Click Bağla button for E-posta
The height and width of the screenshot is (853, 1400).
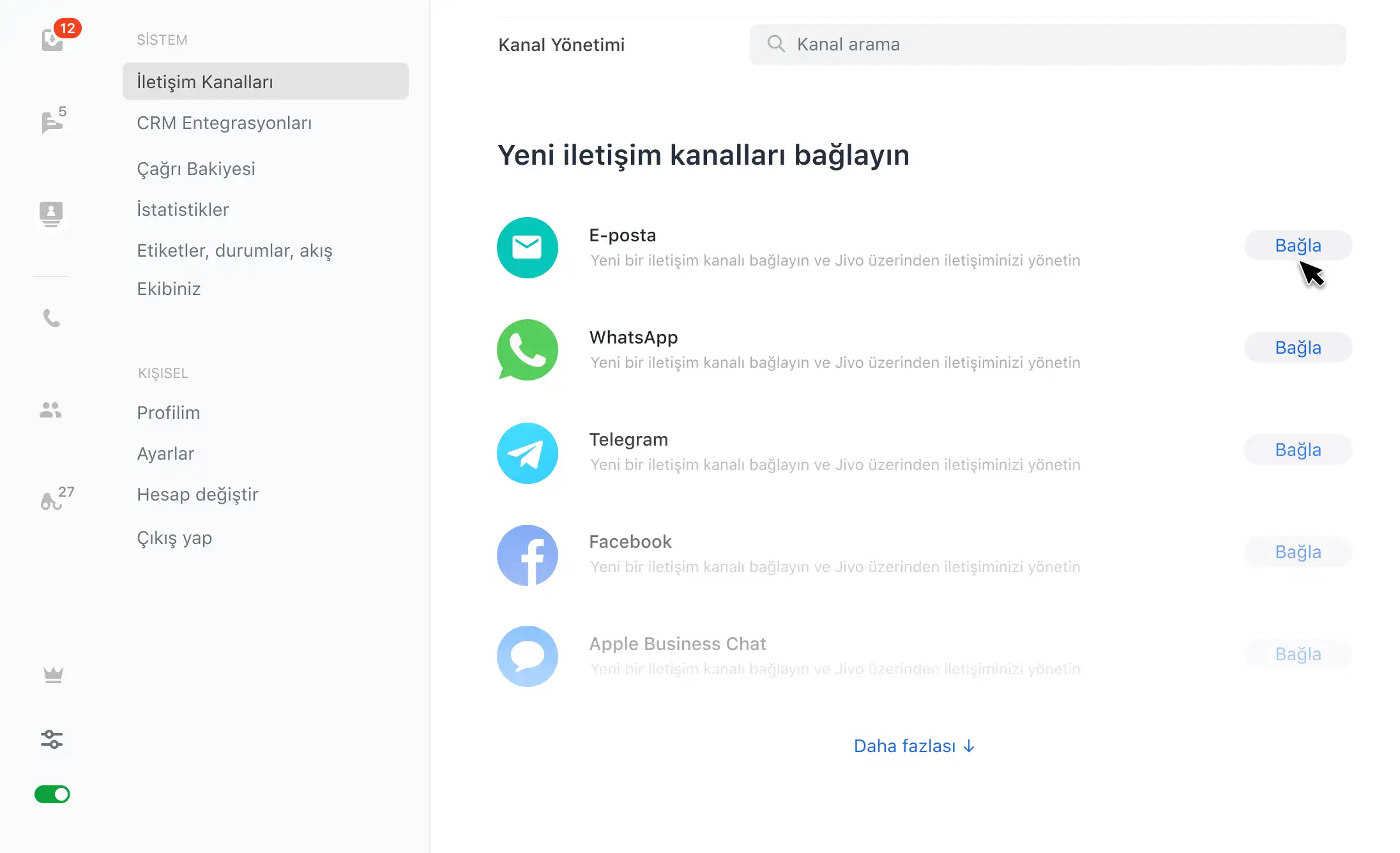pyautogui.click(x=1298, y=245)
